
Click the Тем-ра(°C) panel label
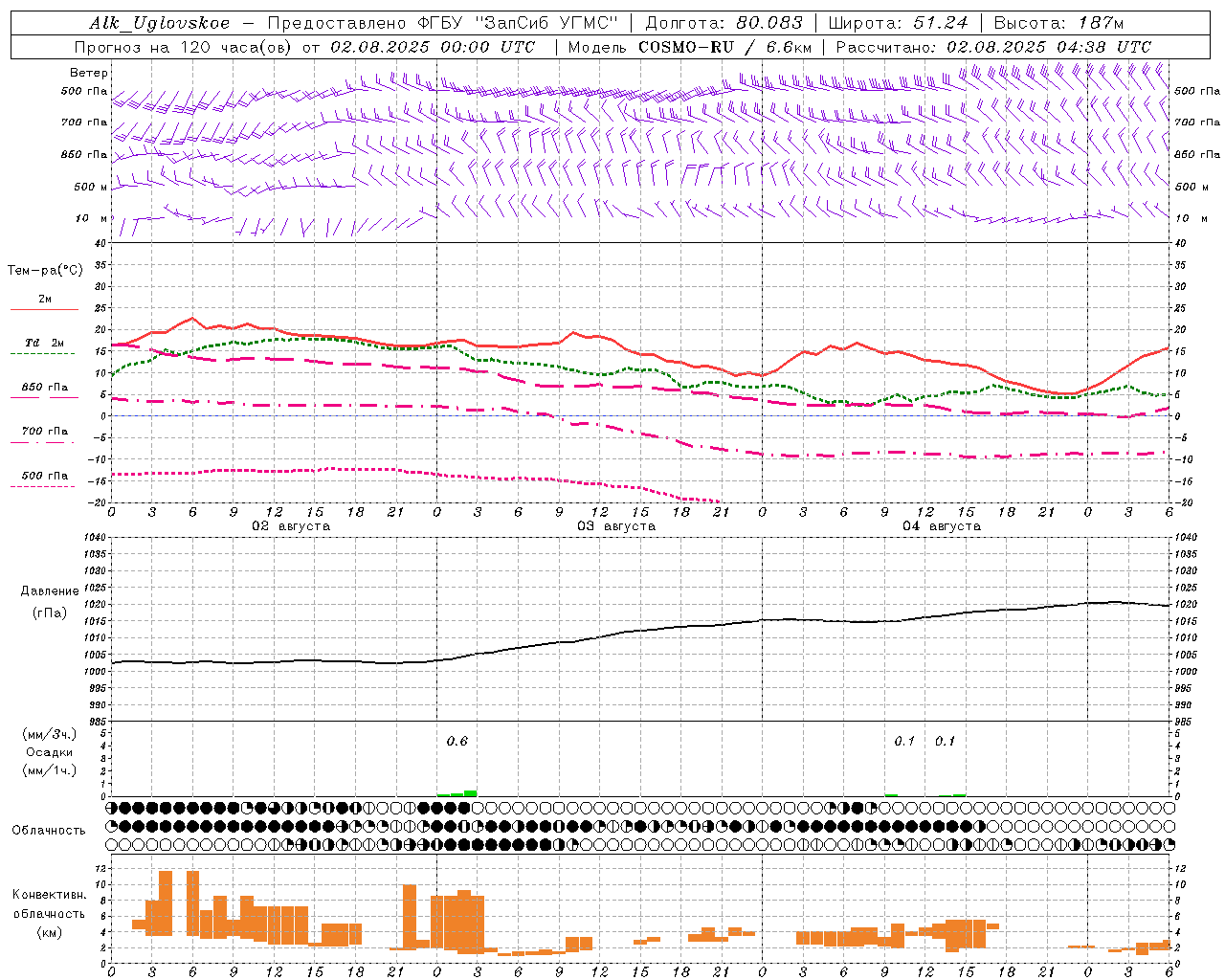(45, 271)
